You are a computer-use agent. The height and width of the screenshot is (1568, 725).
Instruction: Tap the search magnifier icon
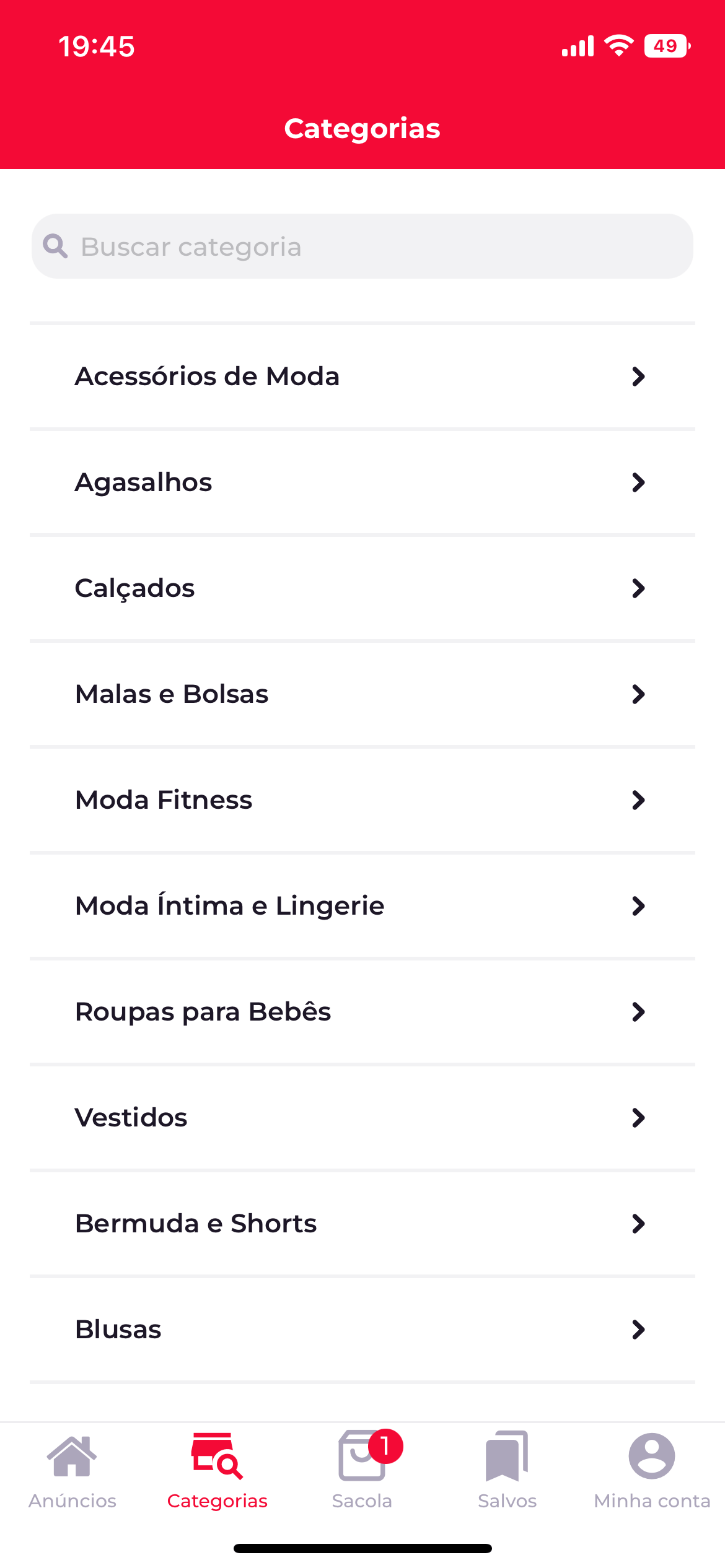[x=55, y=246]
